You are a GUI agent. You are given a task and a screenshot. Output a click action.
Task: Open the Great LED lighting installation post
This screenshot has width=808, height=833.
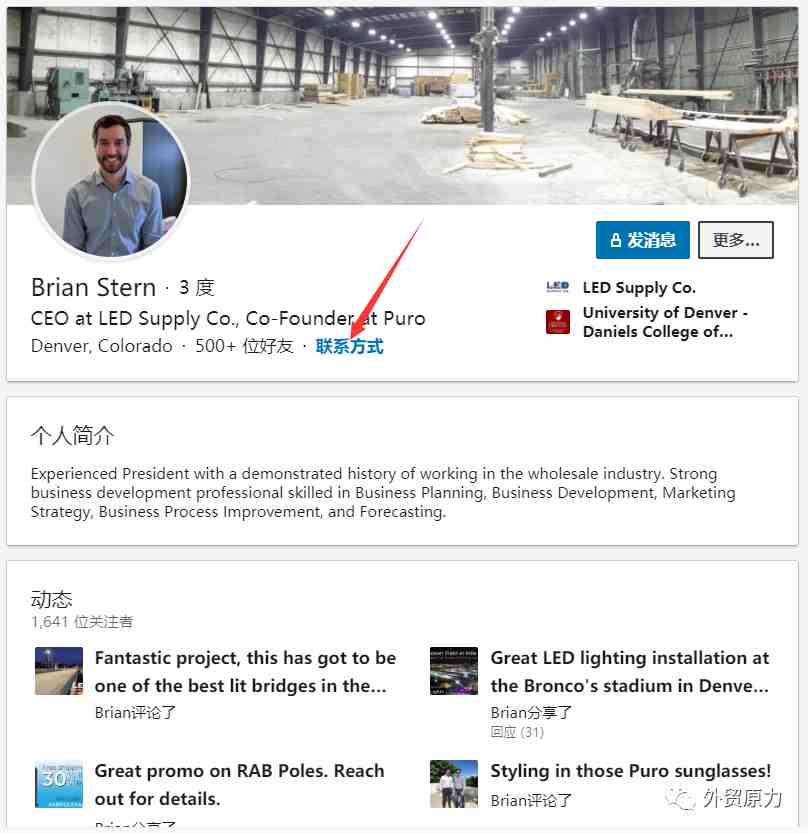tap(630, 672)
